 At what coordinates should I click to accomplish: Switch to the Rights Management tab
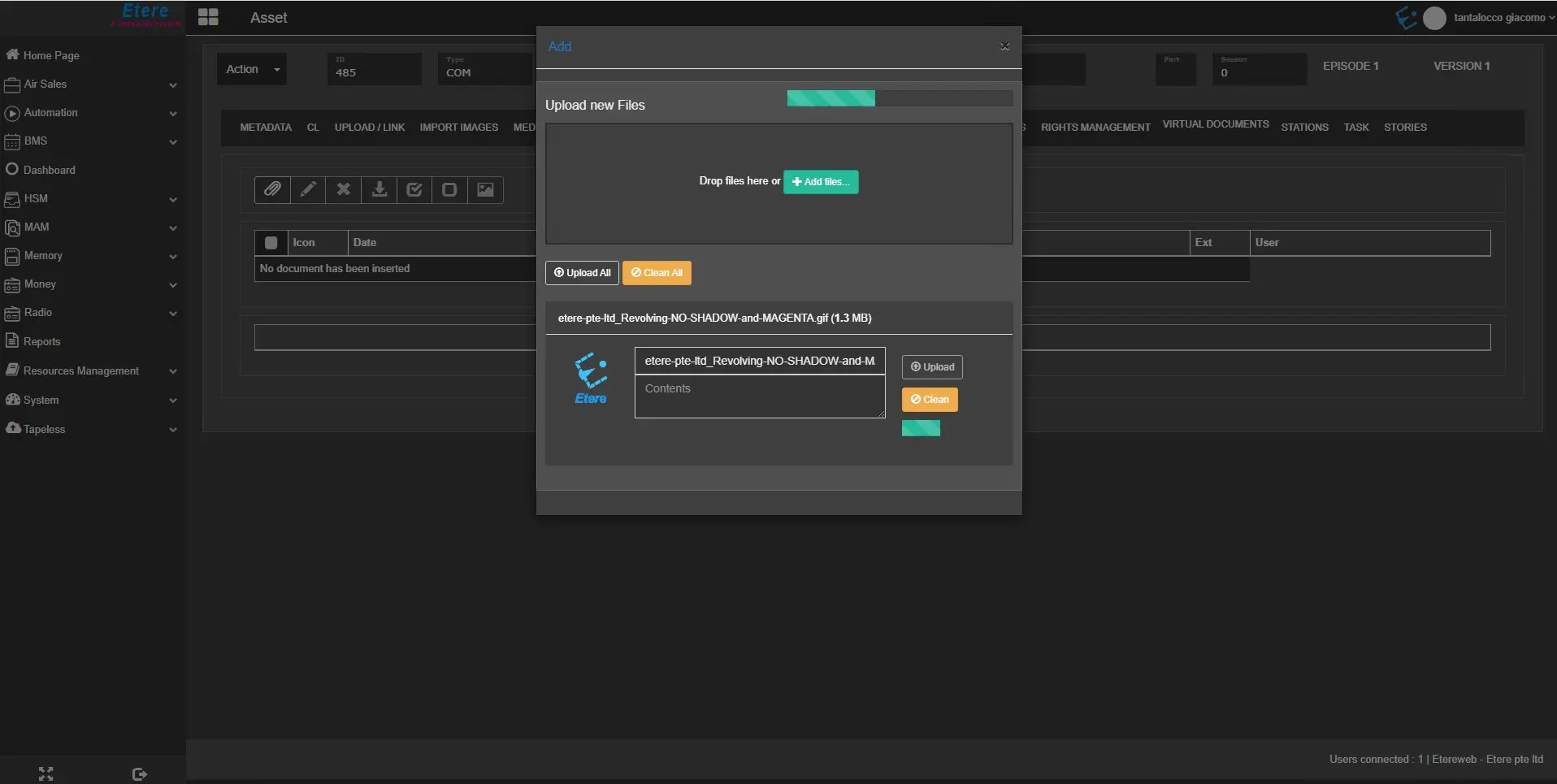(x=1095, y=128)
